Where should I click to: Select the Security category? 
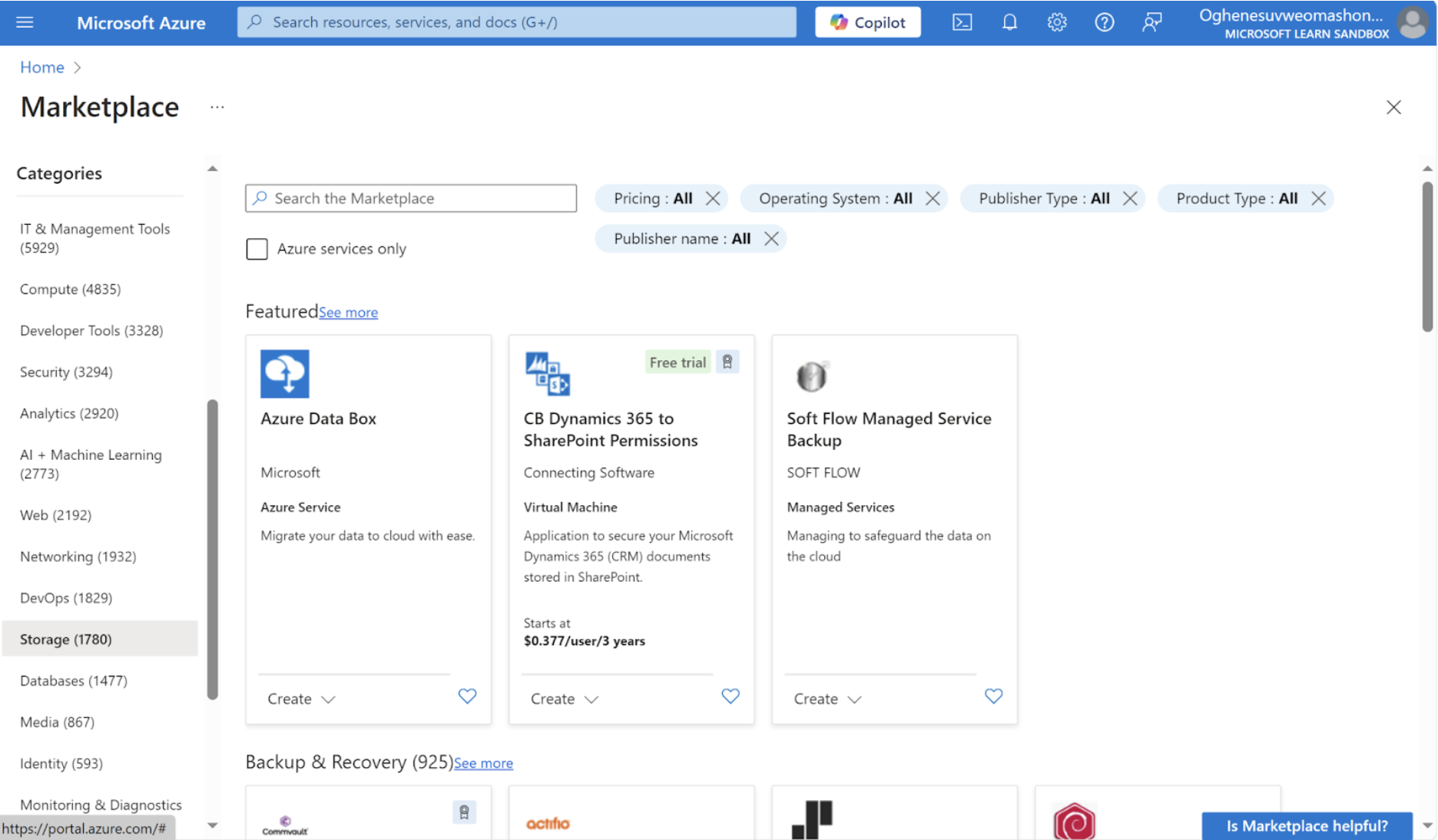(100, 372)
